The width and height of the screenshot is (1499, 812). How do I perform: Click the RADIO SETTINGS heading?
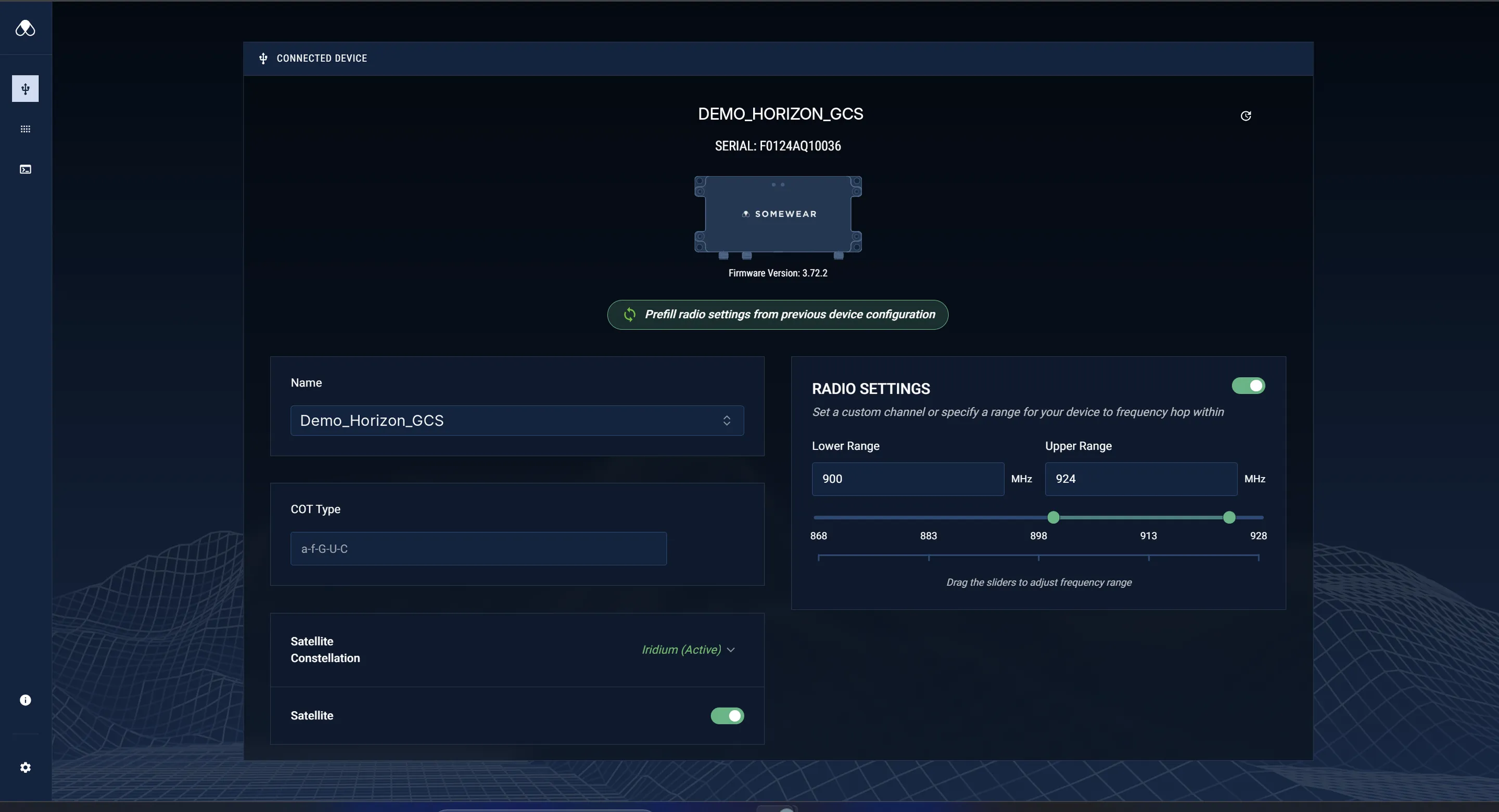pos(871,389)
